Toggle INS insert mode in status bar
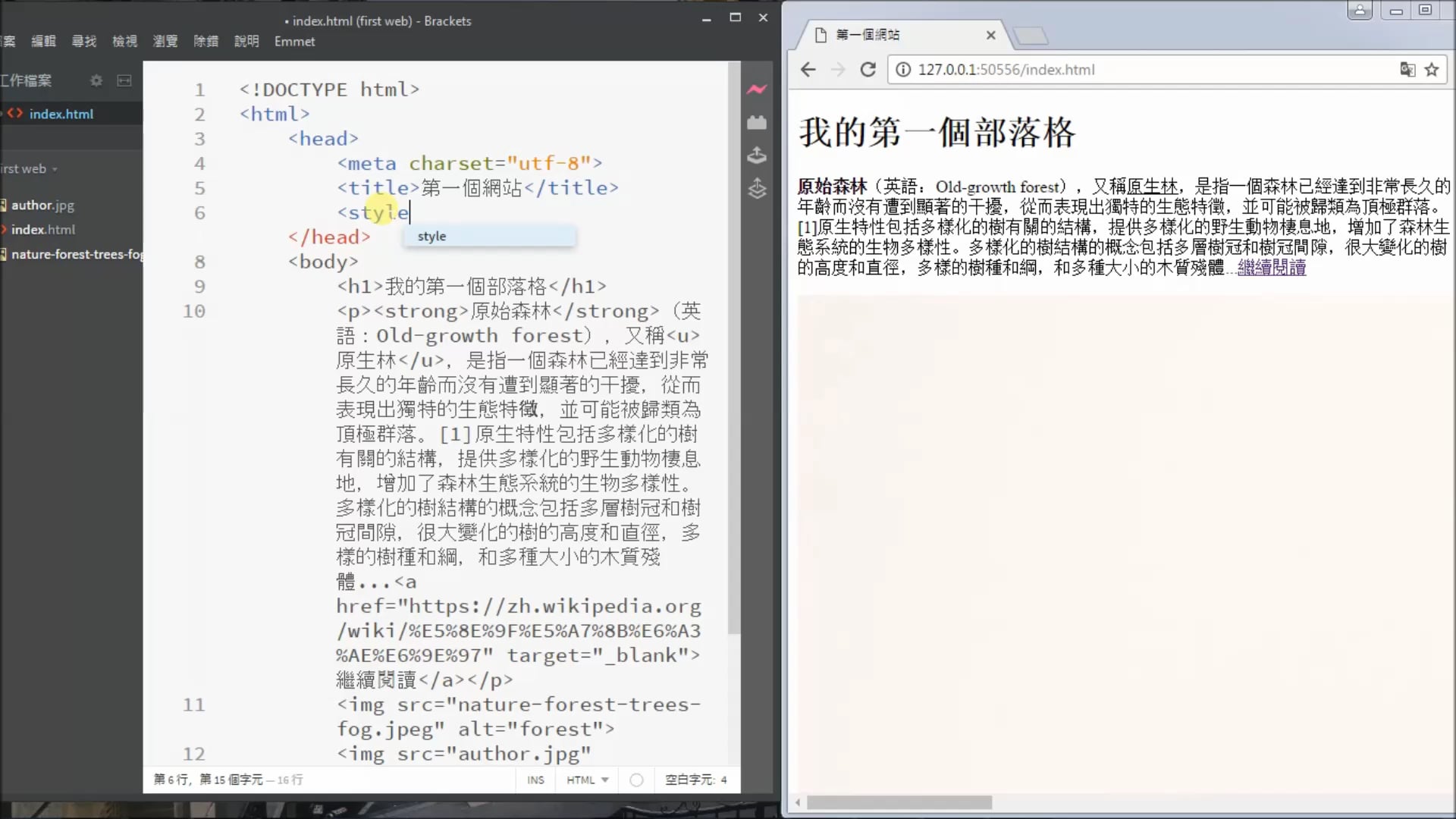1456x819 pixels. tap(535, 780)
